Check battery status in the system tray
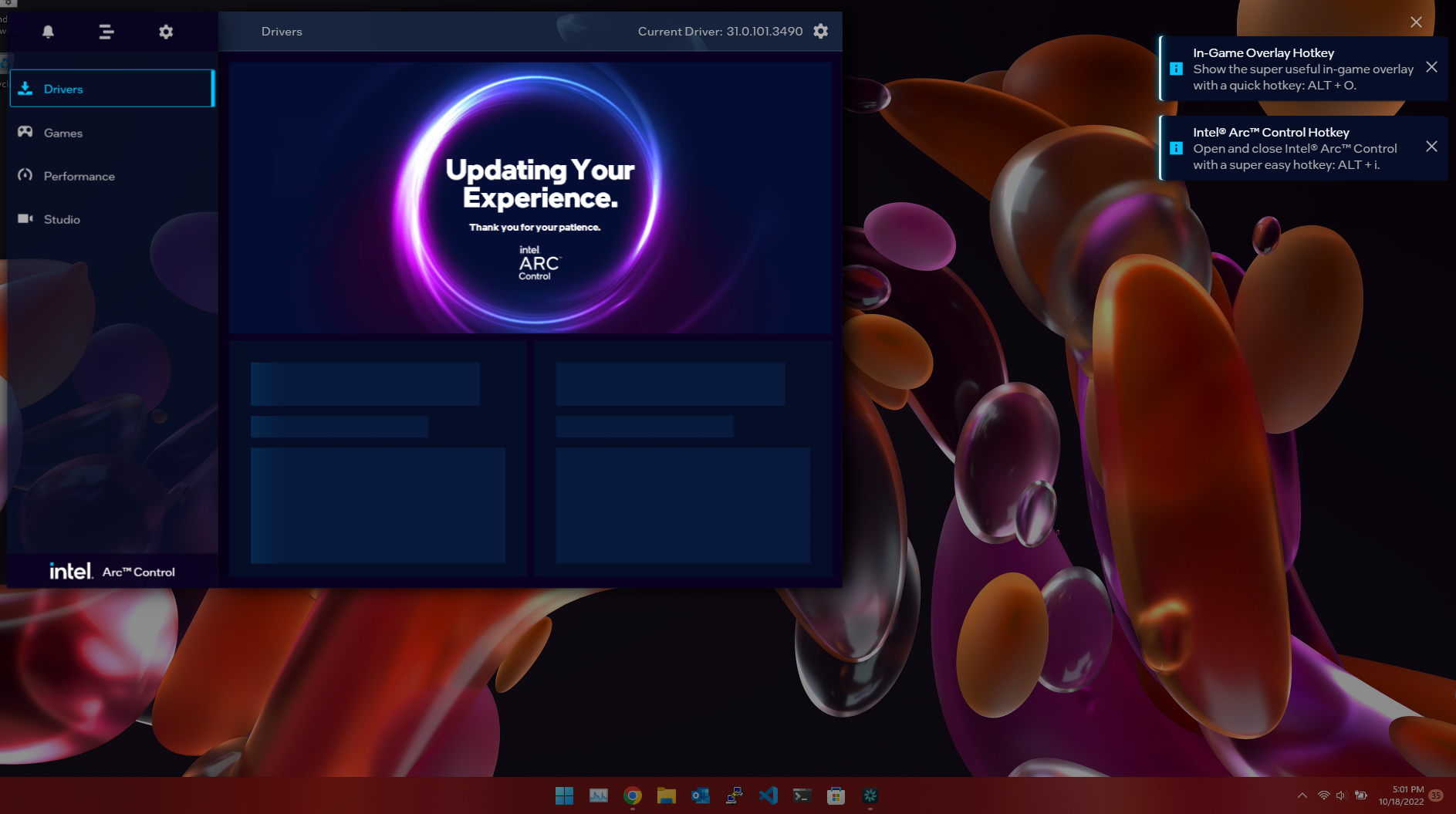This screenshot has width=1456, height=814. 1361,795
